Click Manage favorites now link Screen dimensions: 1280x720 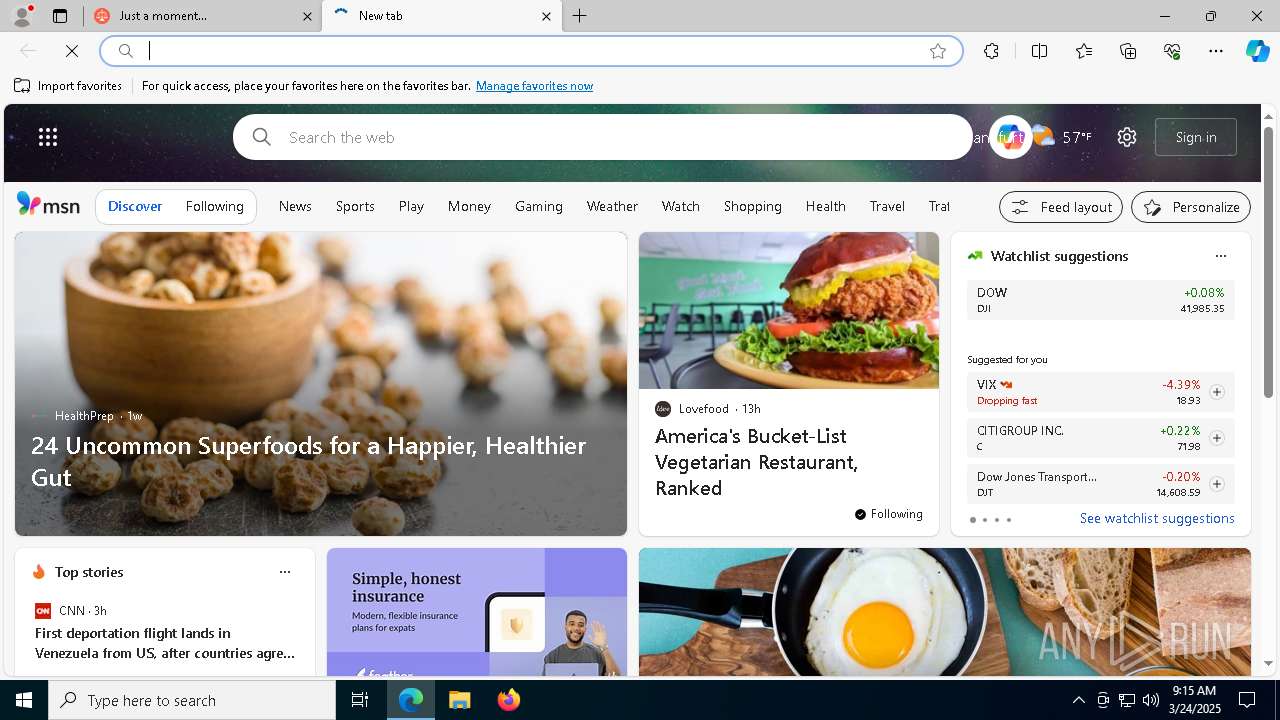[534, 86]
